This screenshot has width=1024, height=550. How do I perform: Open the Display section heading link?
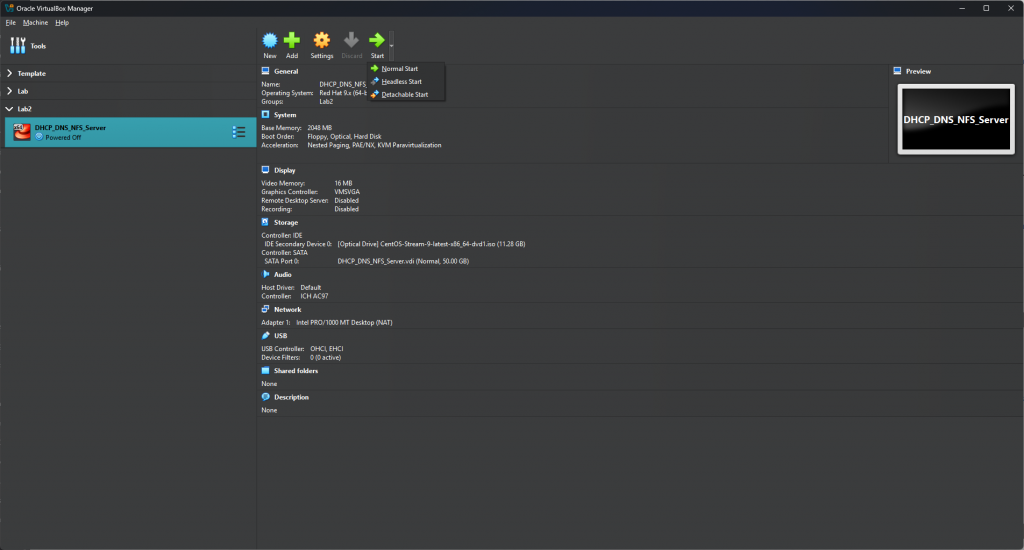[x=285, y=170]
